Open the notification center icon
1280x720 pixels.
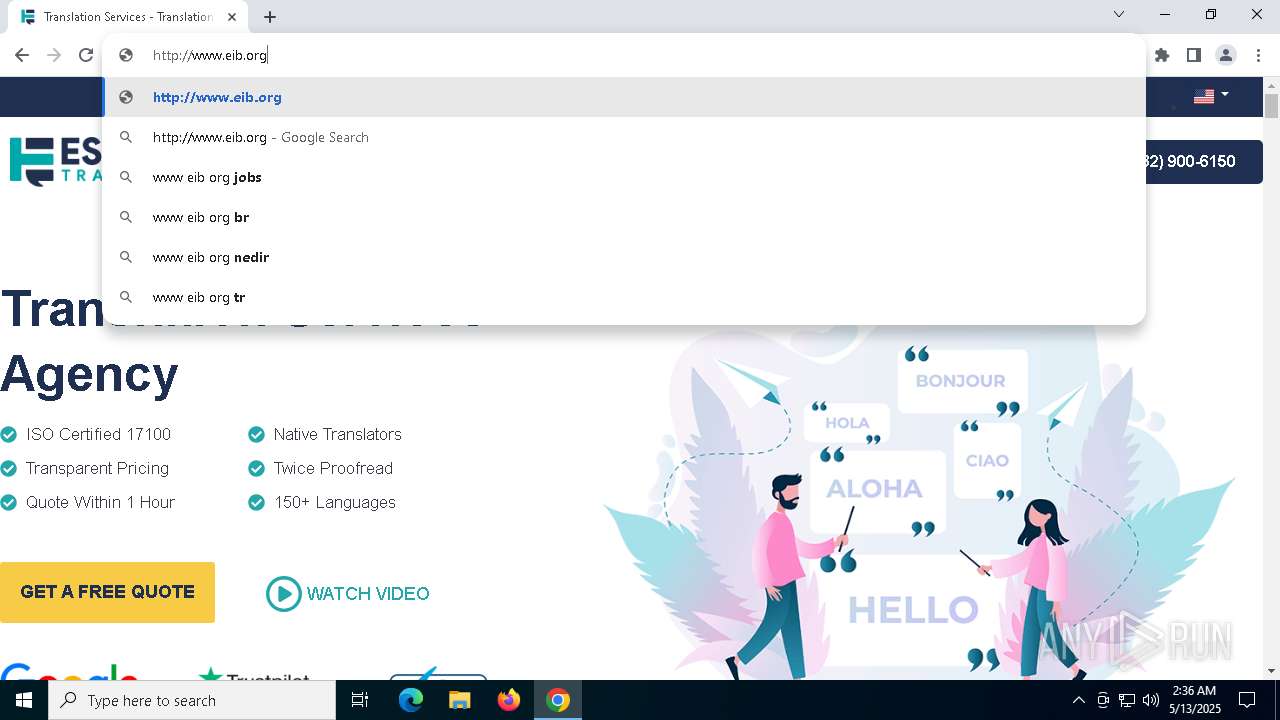[x=1247, y=700]
